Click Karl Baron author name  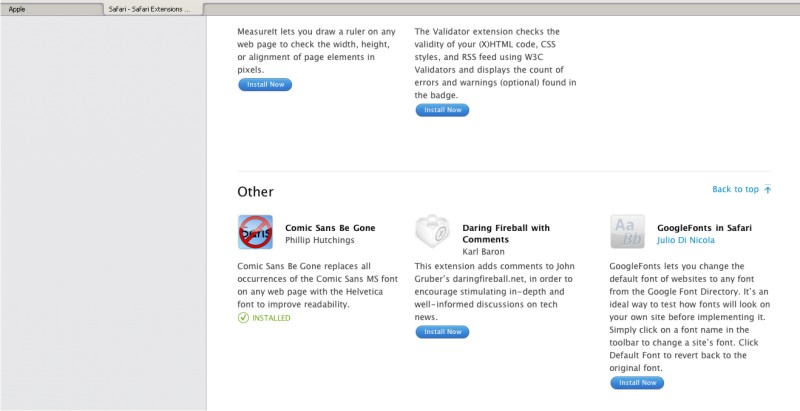point(483,252)
